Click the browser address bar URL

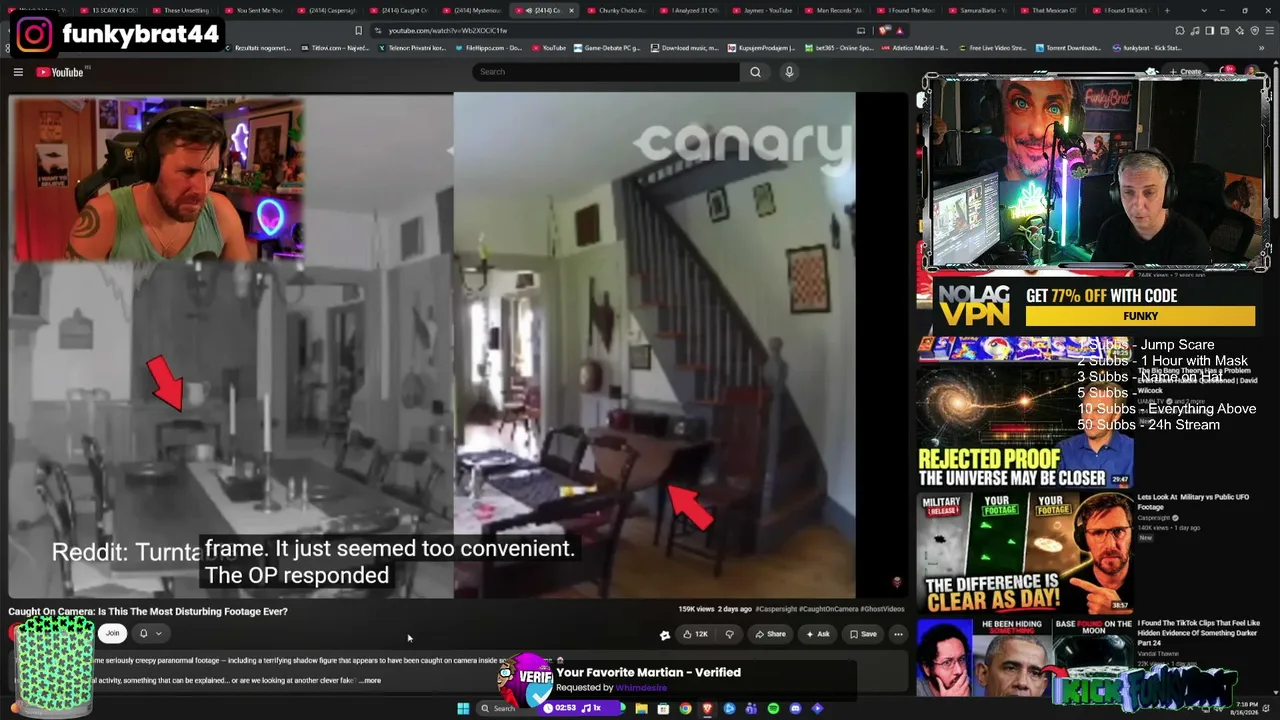tap(448, 30)
